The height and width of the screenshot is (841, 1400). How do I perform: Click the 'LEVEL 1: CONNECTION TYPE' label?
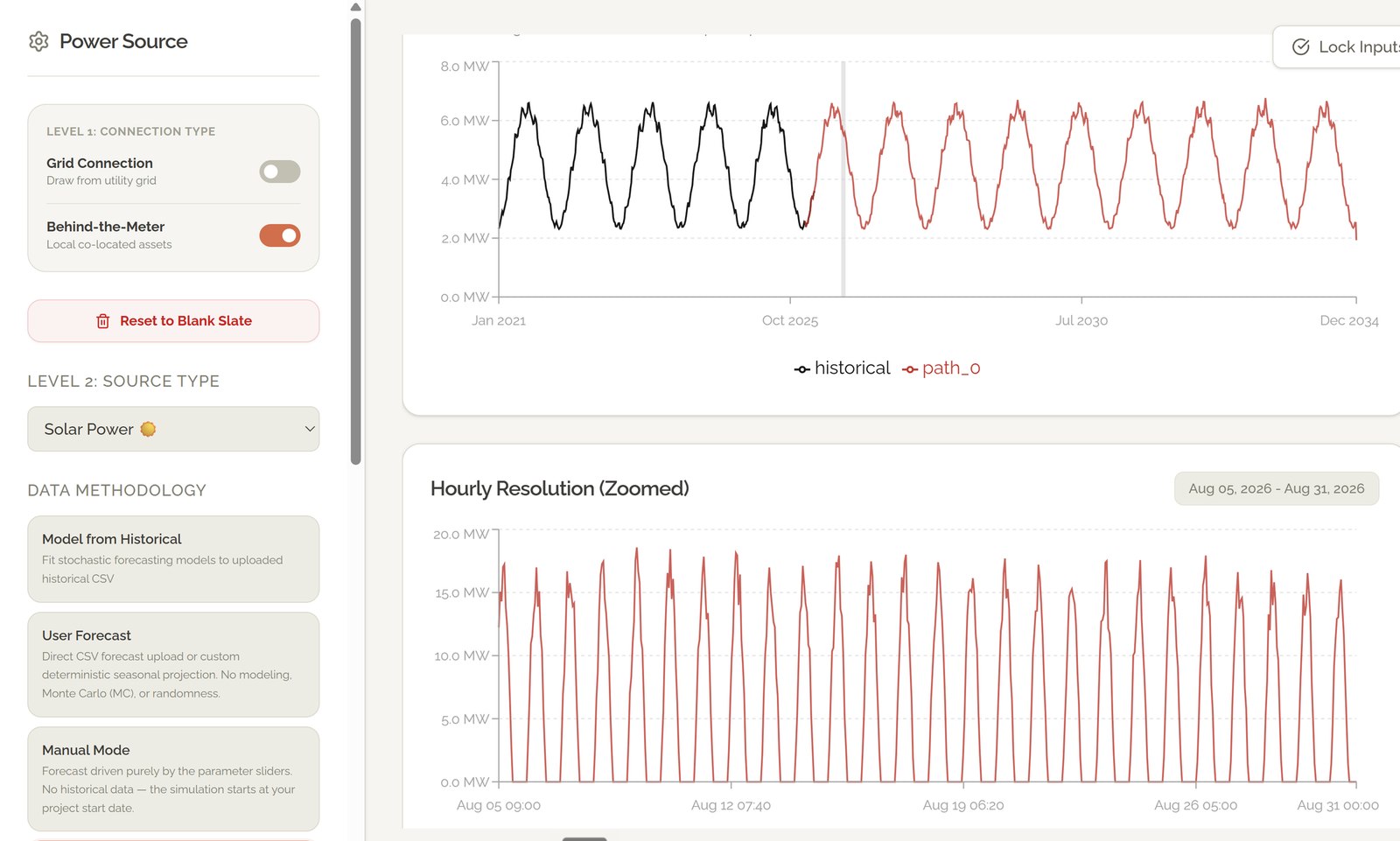[x=130, y=131]
